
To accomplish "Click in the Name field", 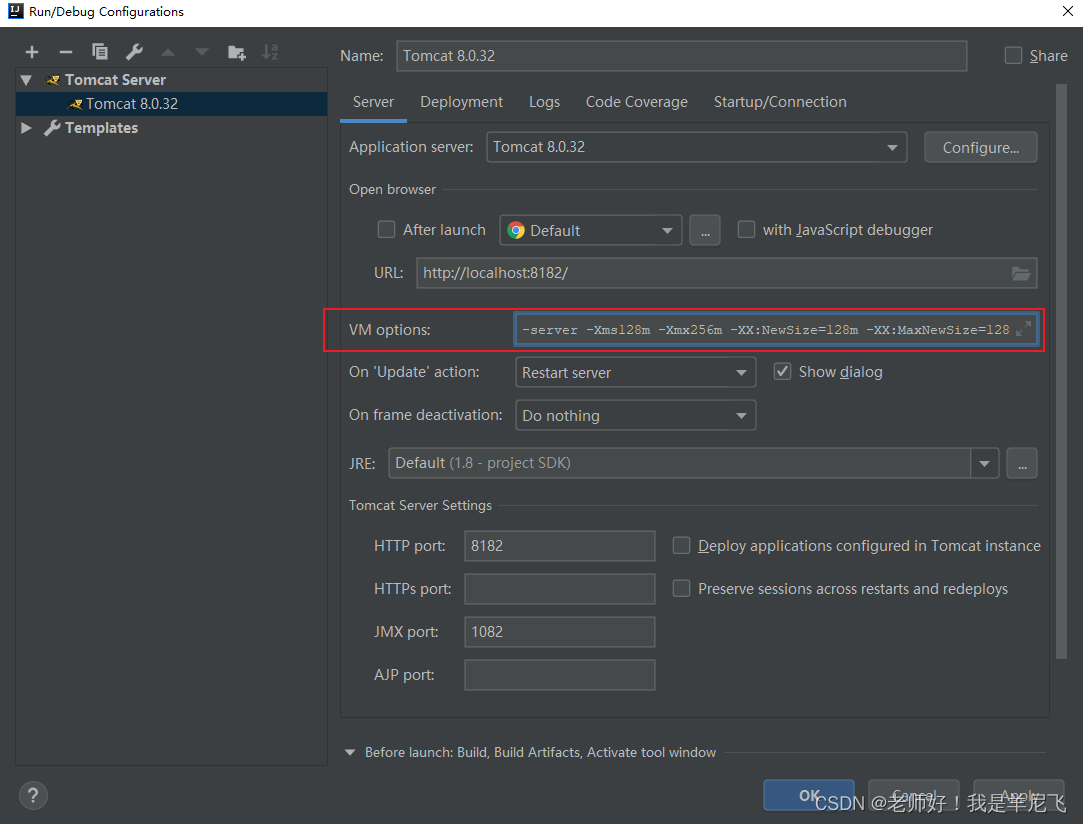I will point(682,56).
